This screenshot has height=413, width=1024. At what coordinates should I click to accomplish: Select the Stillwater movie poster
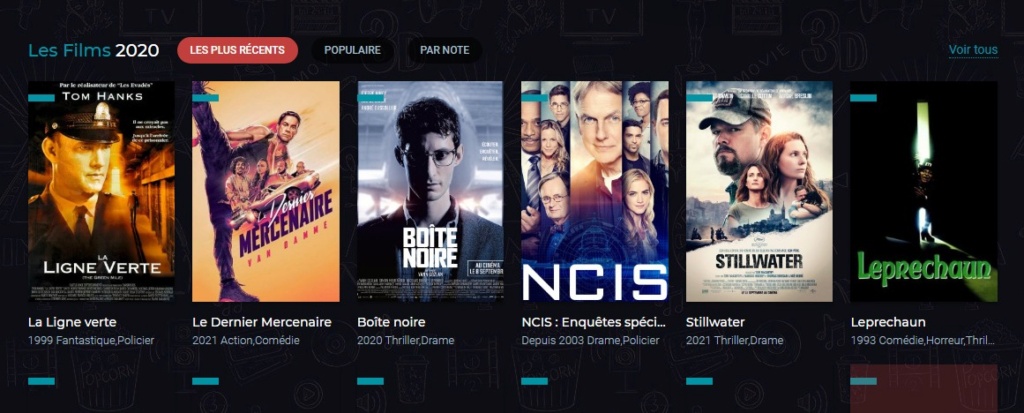click(x=760, y=191)
